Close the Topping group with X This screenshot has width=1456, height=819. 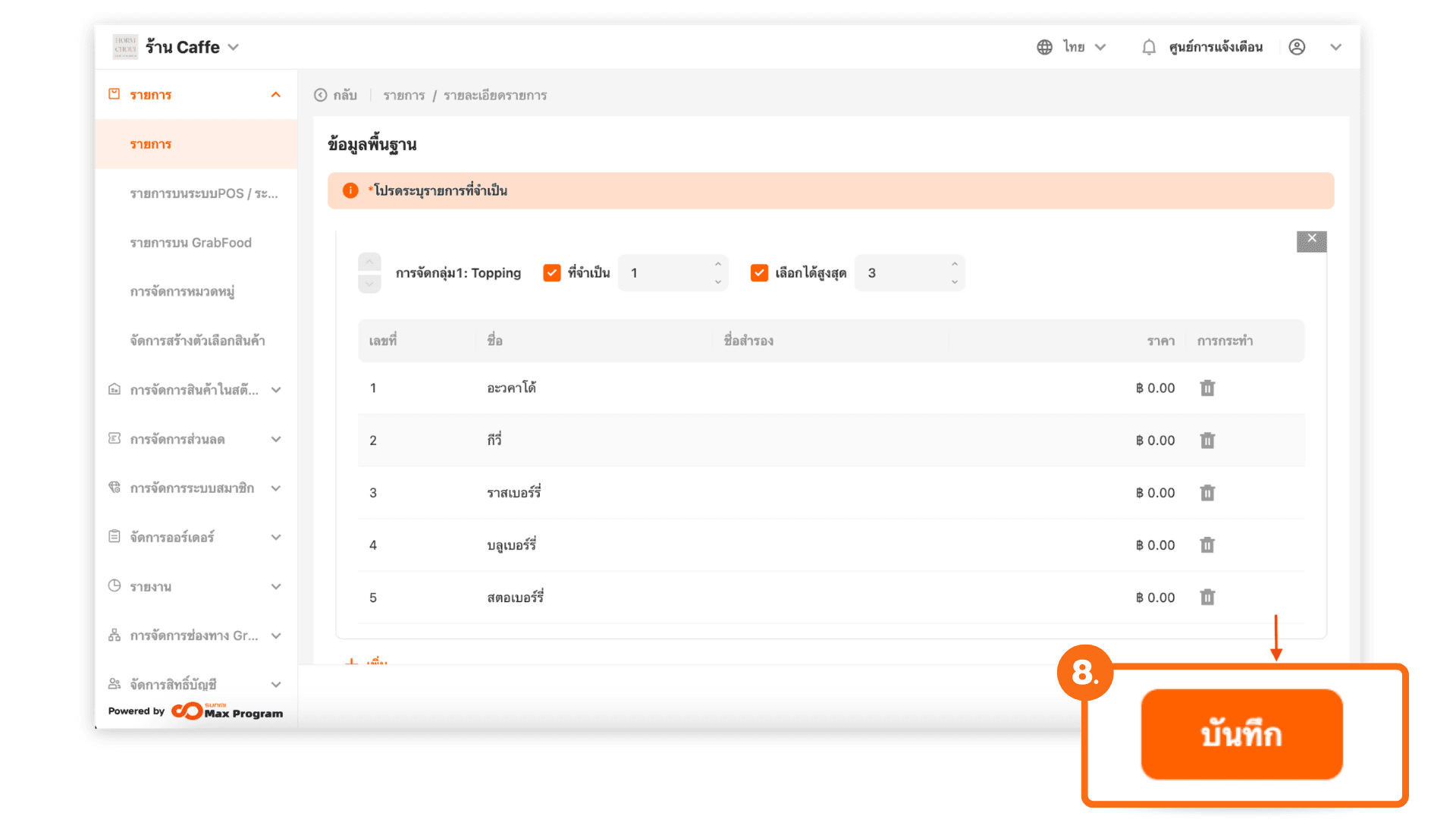pyautogui.click(x=1311, y=240)
